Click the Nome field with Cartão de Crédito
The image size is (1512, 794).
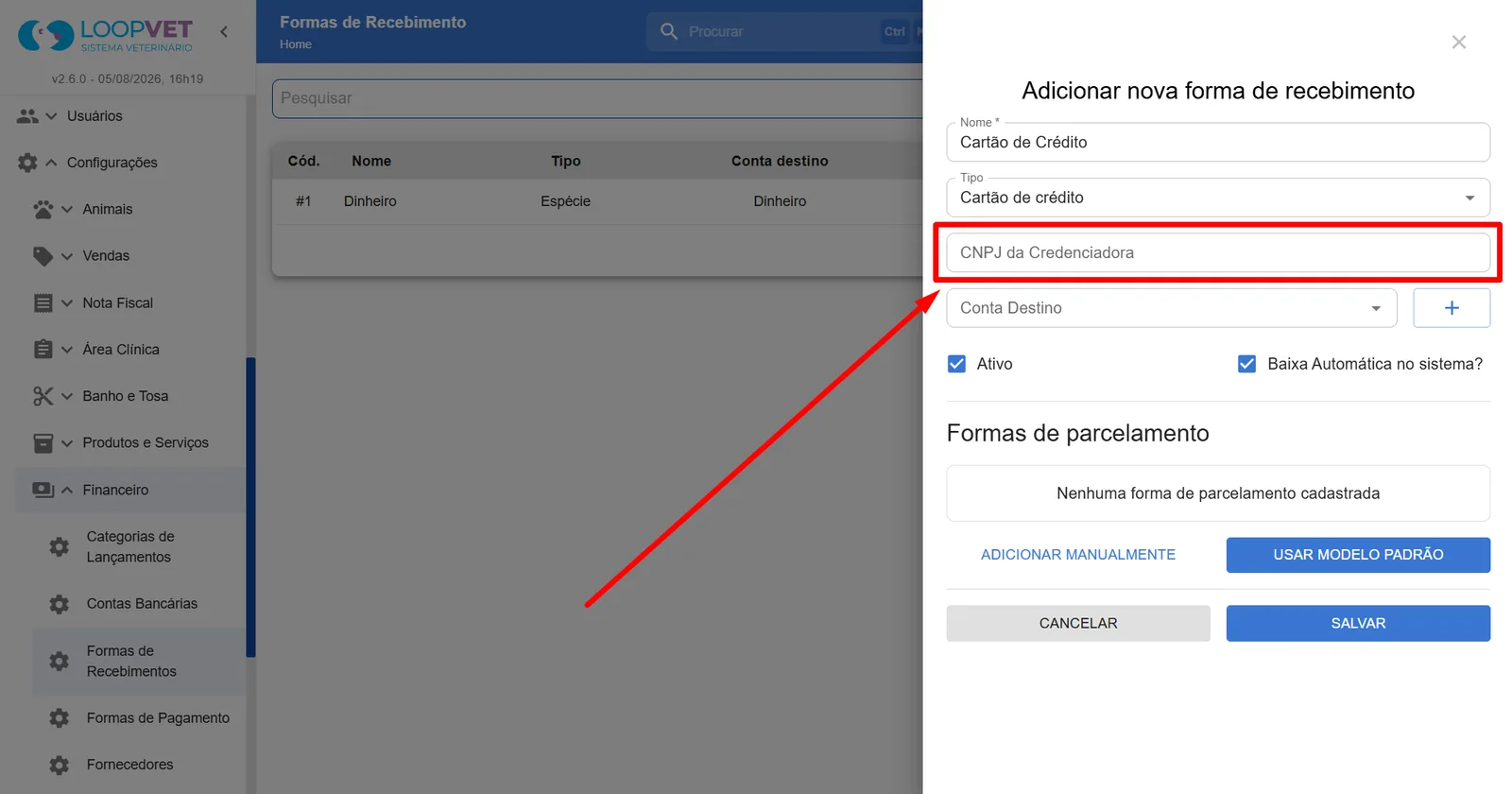(1218, 142)
